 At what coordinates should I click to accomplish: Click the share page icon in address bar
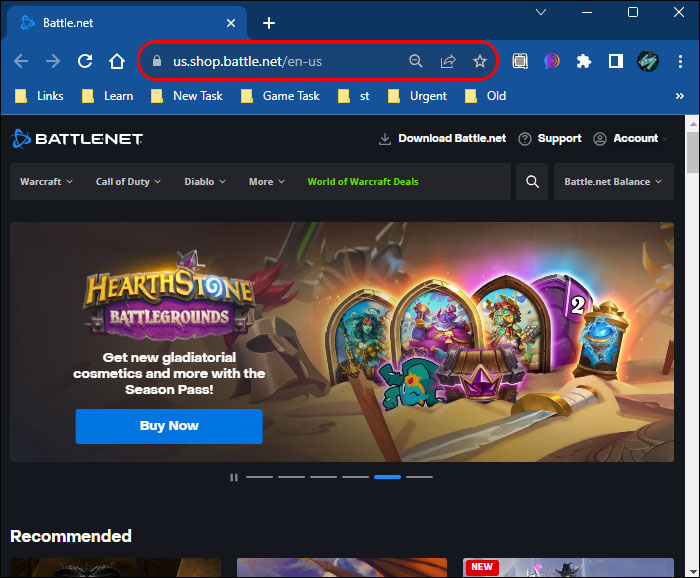click(x=448, y=61)
